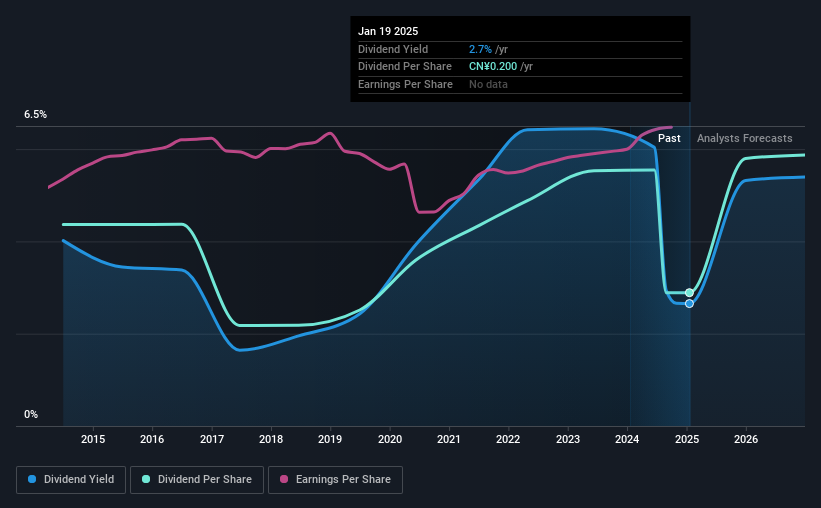Click the 2.7% dividend yield value
Screen dimensions: 821x508
coord(480,49)
